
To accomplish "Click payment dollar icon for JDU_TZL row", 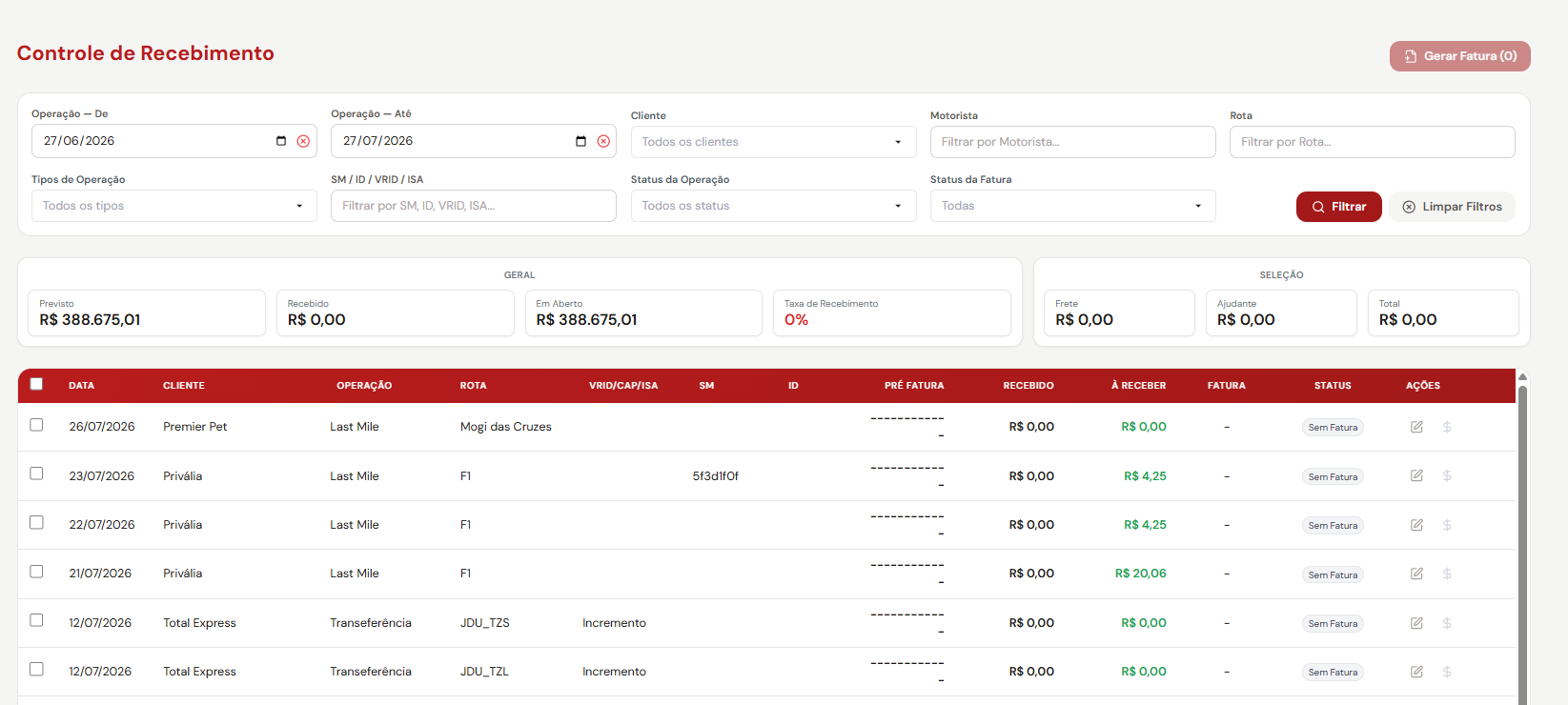I will click(1447, 672).
